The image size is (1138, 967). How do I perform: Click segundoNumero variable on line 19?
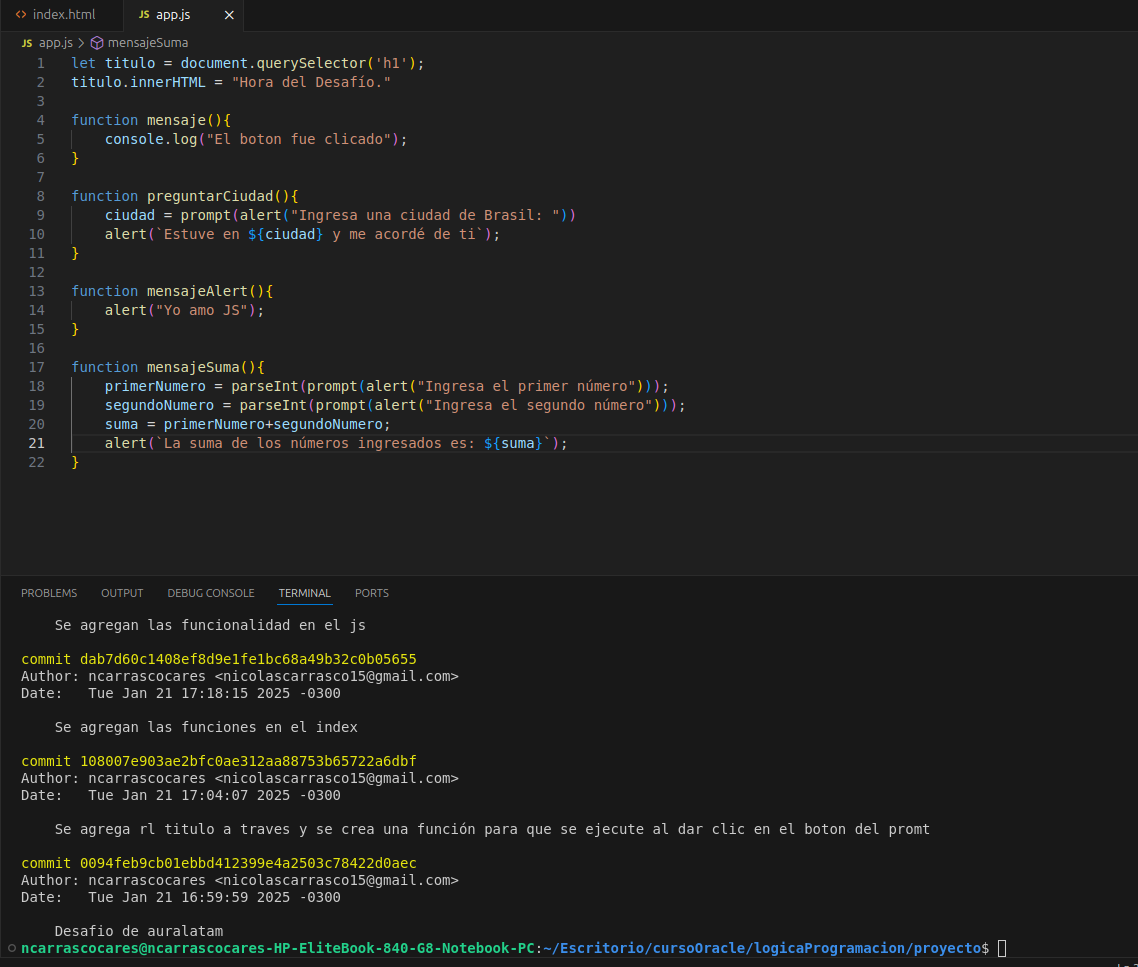(x=160, y=405)
